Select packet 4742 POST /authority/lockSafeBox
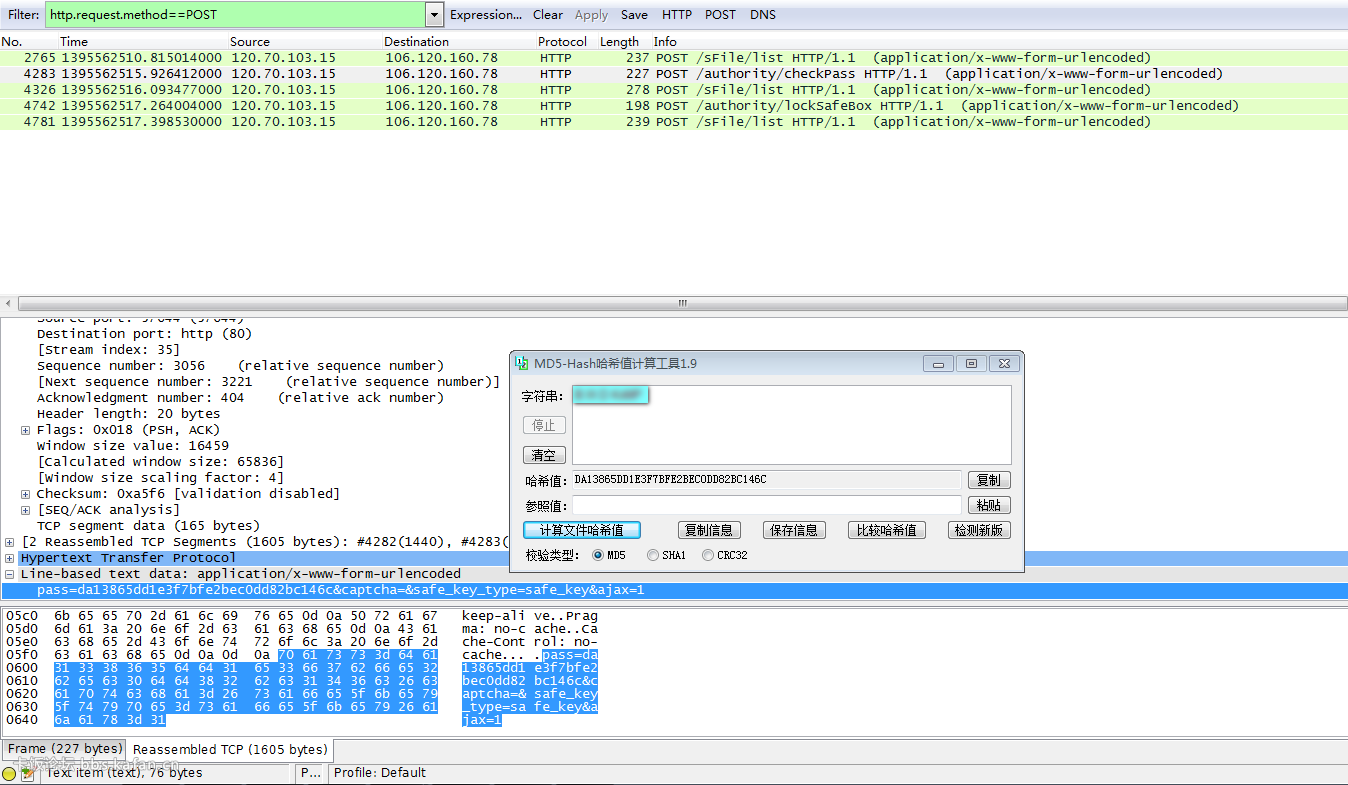 tap(674, 106)
